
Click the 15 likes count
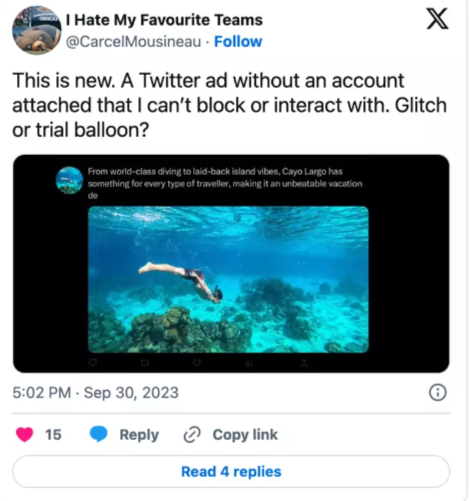53,435
